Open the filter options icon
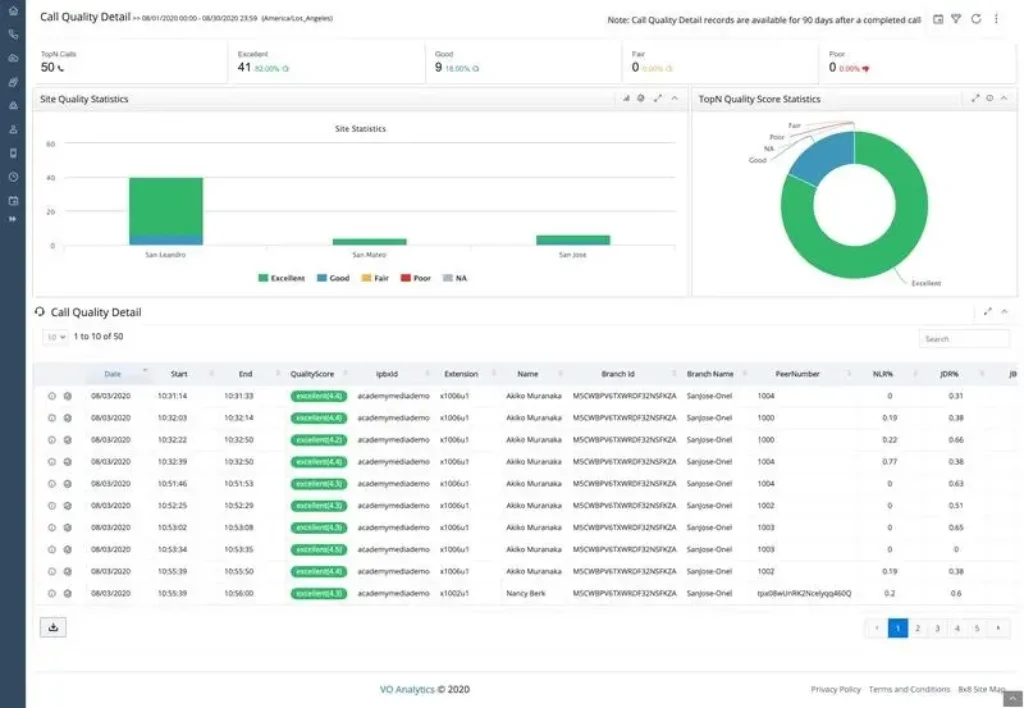1024x708 pixels. click(x=955, y=18)
